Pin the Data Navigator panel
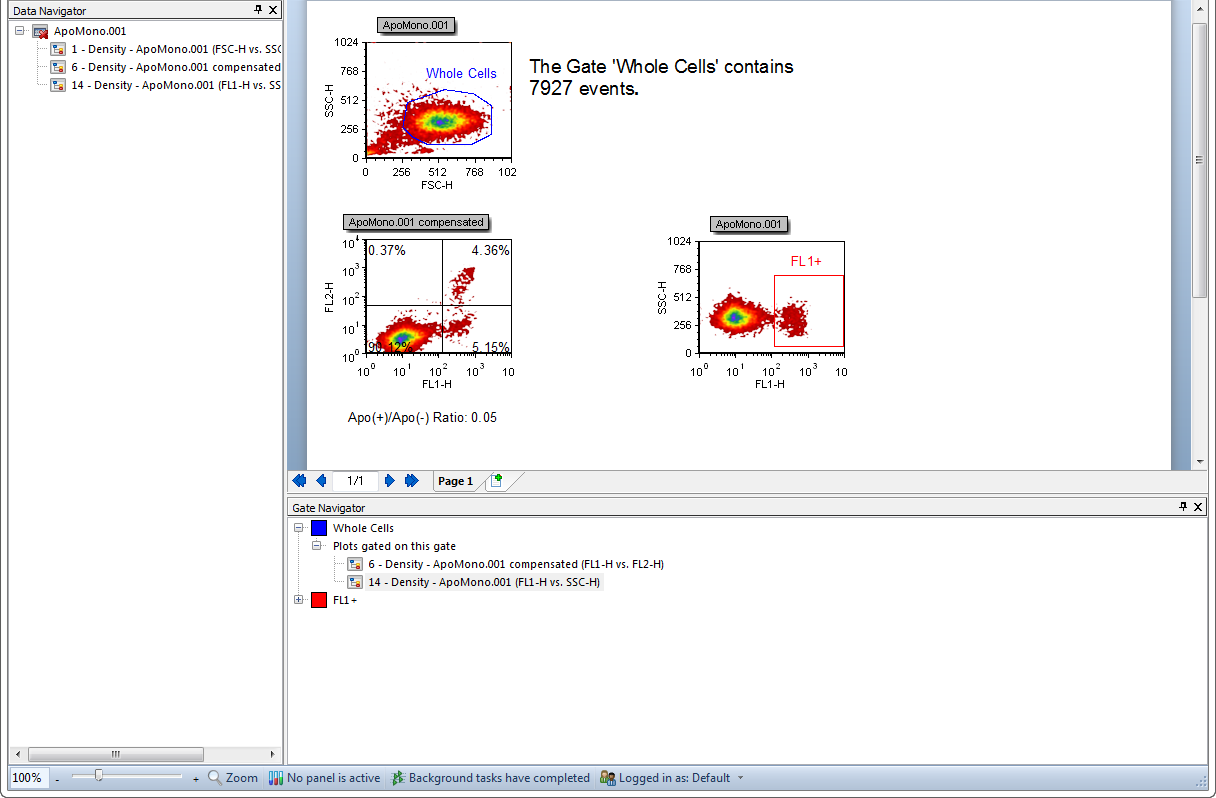This screenshot has height=798, width=1216. [x=258, y=10]
